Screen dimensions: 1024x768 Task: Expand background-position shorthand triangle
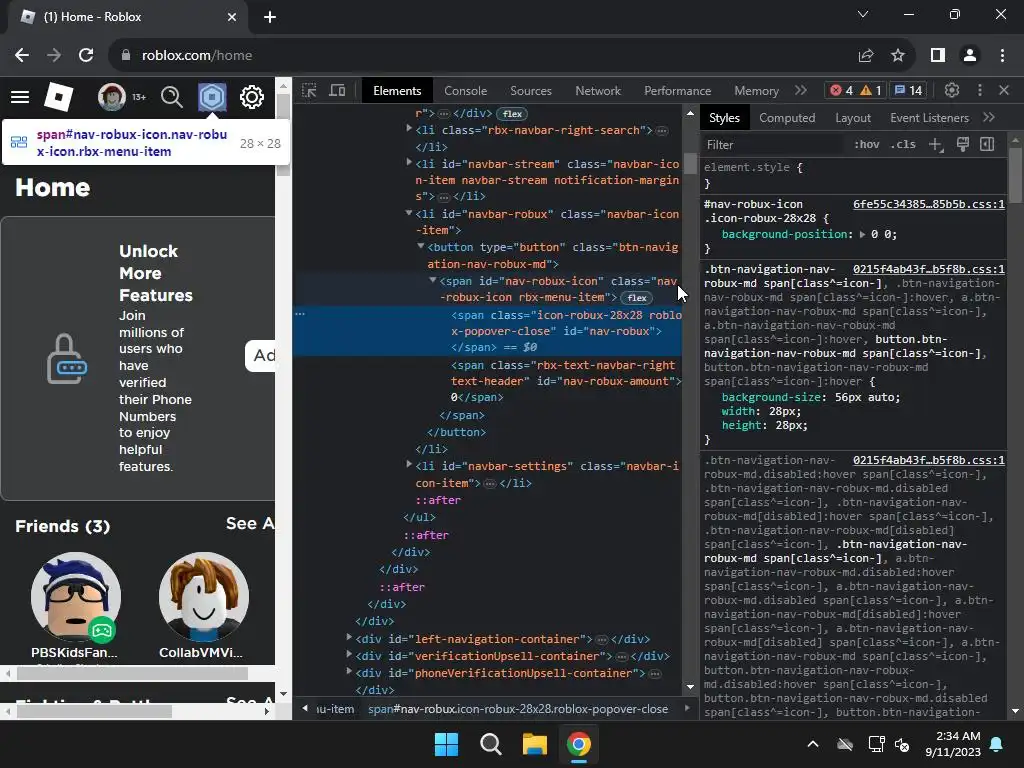pyautogui.click(x=863, y=234)
